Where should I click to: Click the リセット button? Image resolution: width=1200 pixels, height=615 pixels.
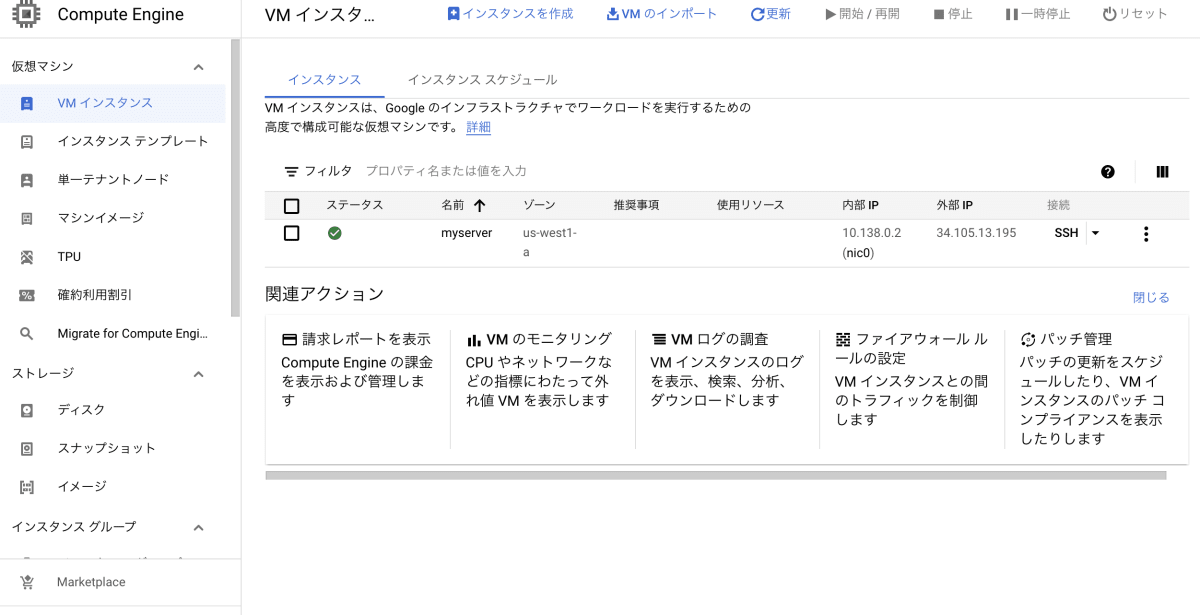pyautogui.click(x=1134, y=14)
